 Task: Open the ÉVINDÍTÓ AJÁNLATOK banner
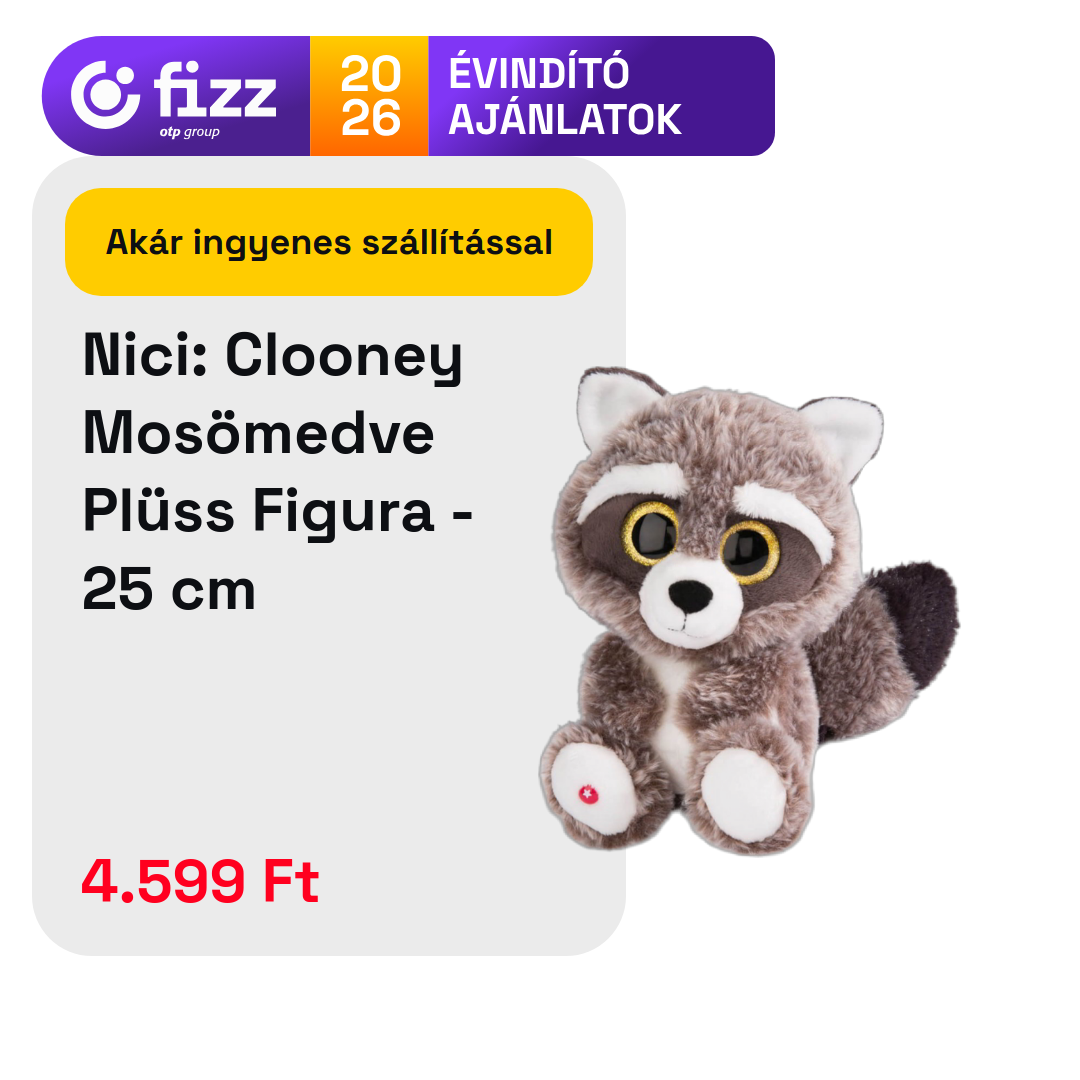(x=408, y=96)
